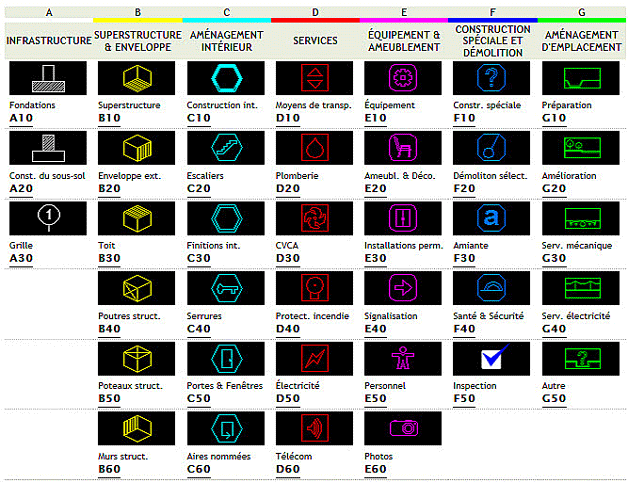The width and height of the screenshot is (628, 483).
Task: Click the Personnel figure icon
Action: click(x=403, y=358)
